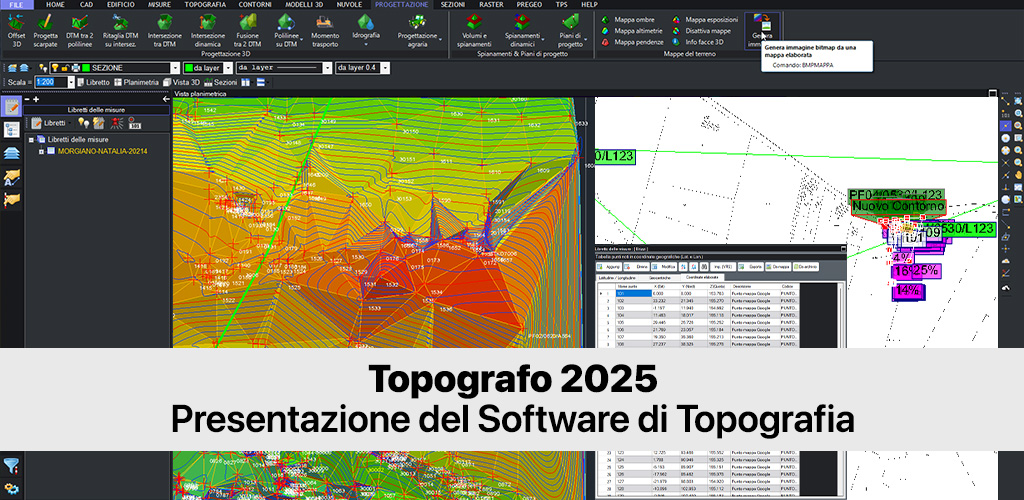Click Esporta in the points table toolbar
1024x500 pixels.
pyautogui.click(x=752, y=267)
